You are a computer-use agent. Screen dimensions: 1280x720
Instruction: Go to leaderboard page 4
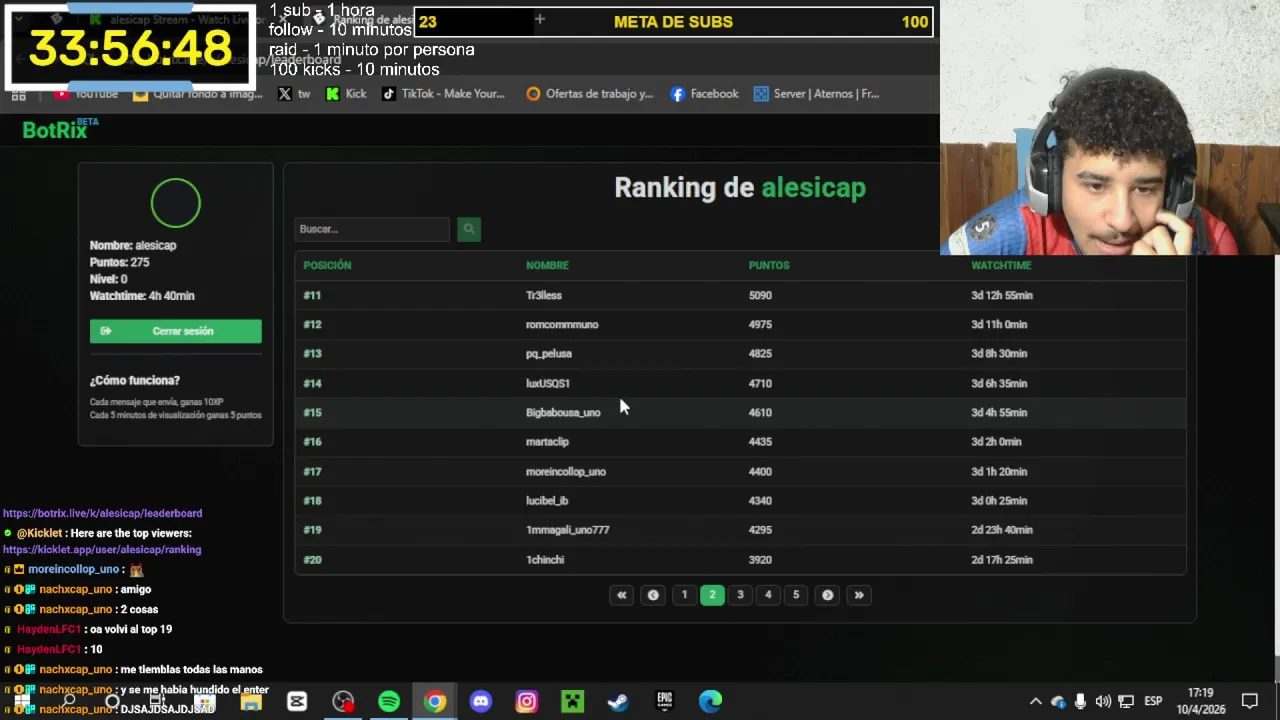(x=768, y=595)
